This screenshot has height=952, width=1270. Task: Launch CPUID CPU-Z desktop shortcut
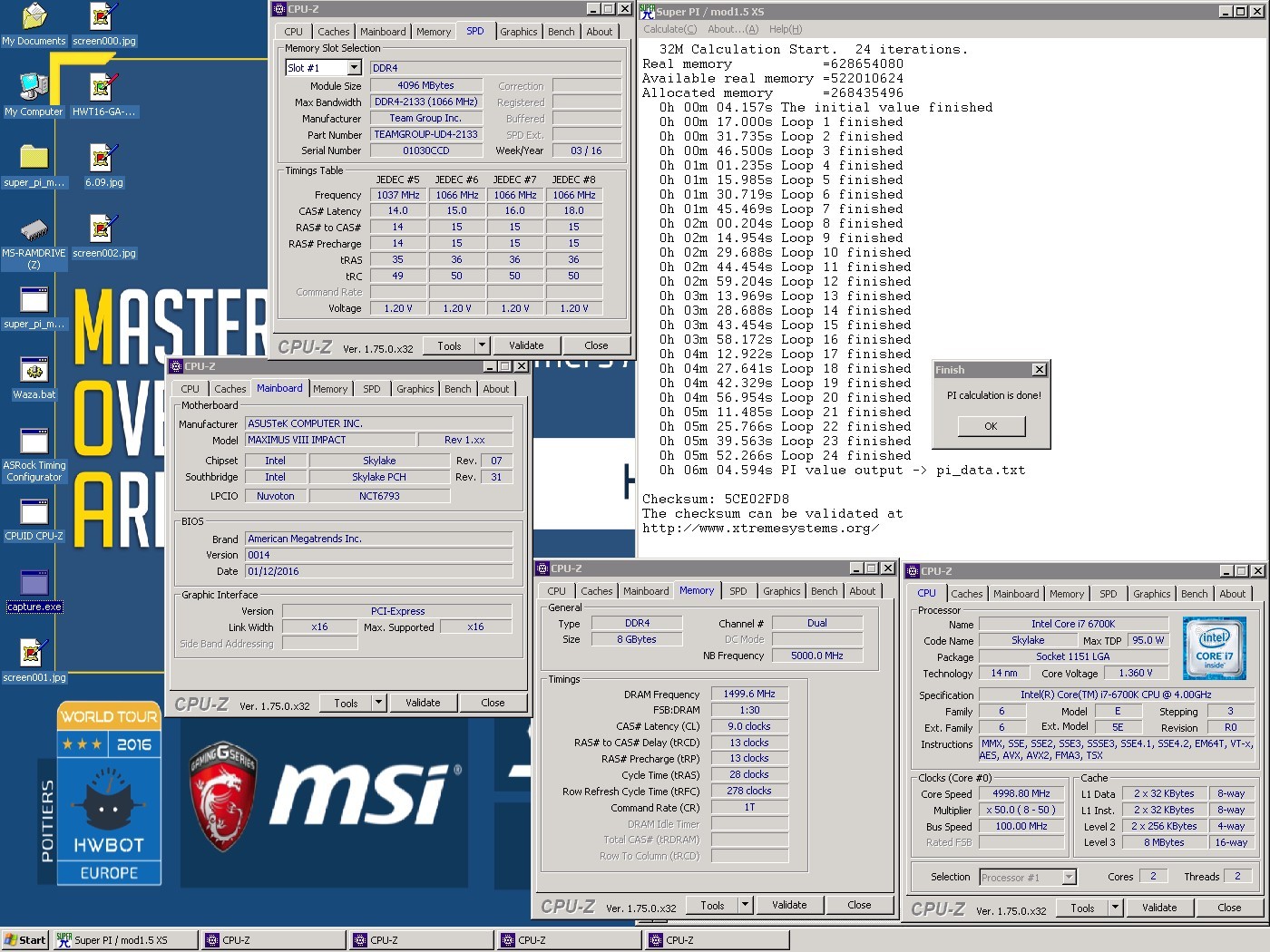pyautogui.click(x=34, y=511)
